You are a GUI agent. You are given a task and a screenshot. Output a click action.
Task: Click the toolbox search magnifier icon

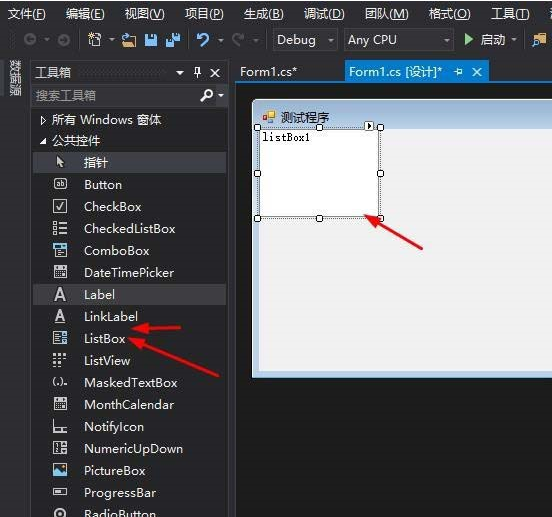[x=207, y=95]
